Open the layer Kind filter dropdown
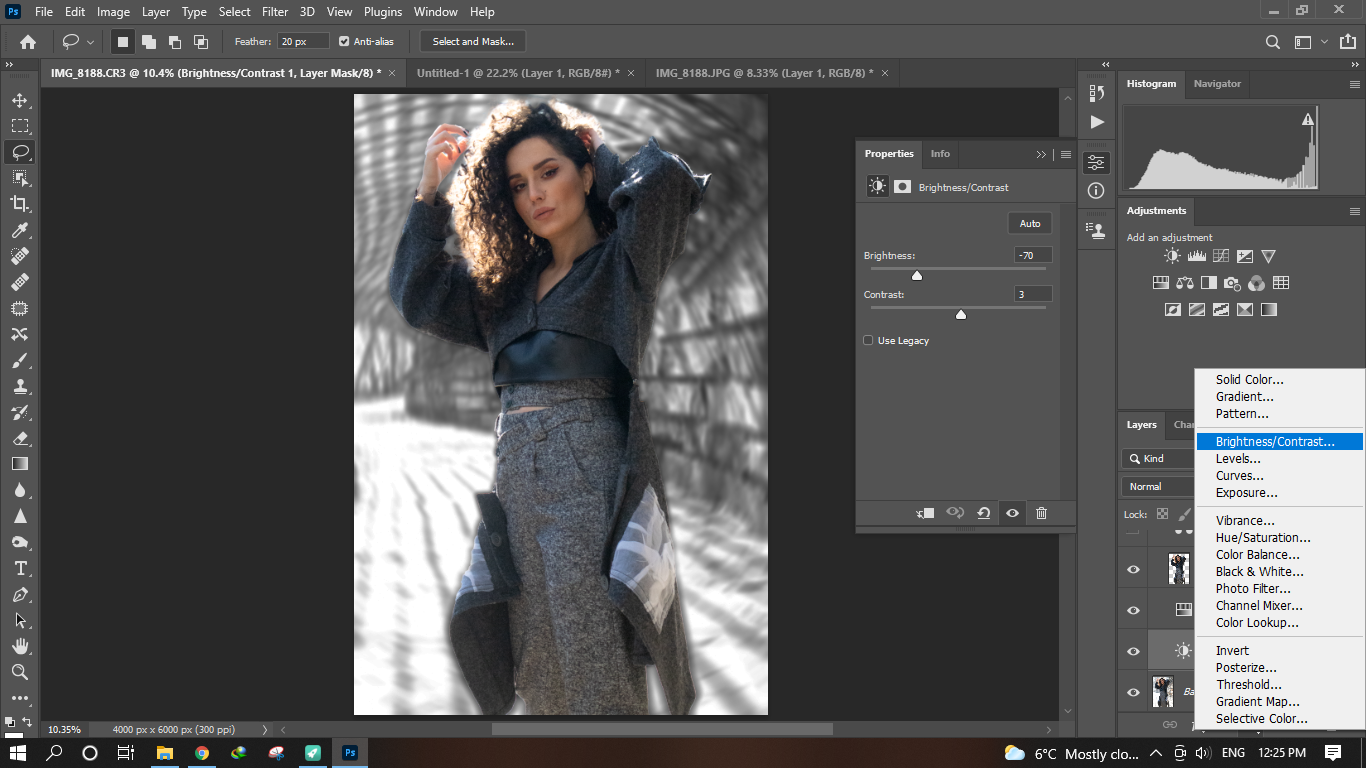This screenshot has width=1366, height=768. click(1158, 458)
